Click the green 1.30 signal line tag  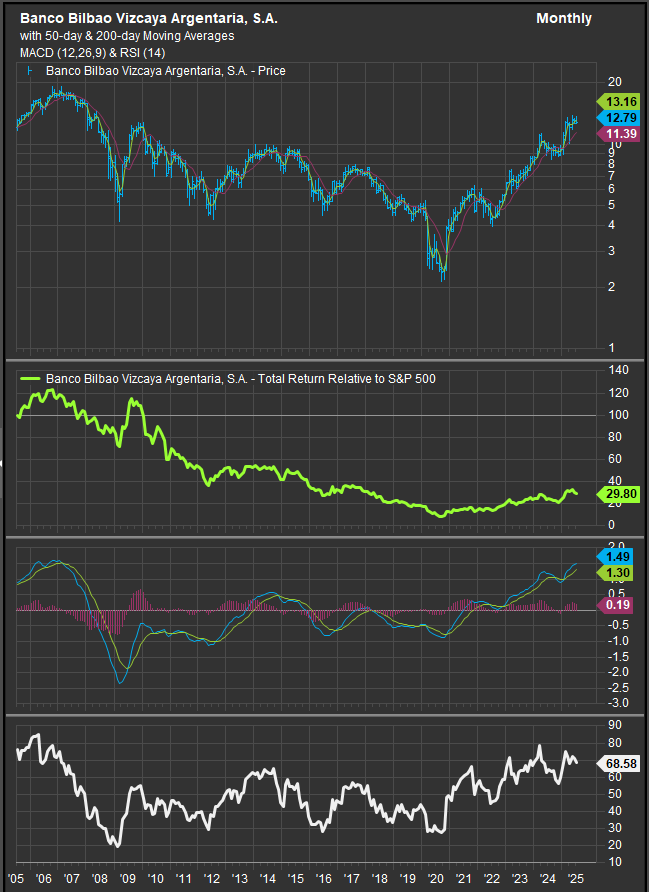[x=615, y=573]
